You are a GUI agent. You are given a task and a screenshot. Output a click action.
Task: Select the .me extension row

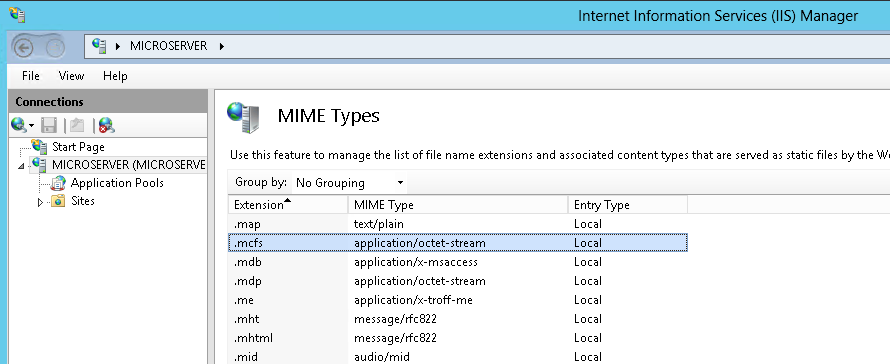pos(457,300)
